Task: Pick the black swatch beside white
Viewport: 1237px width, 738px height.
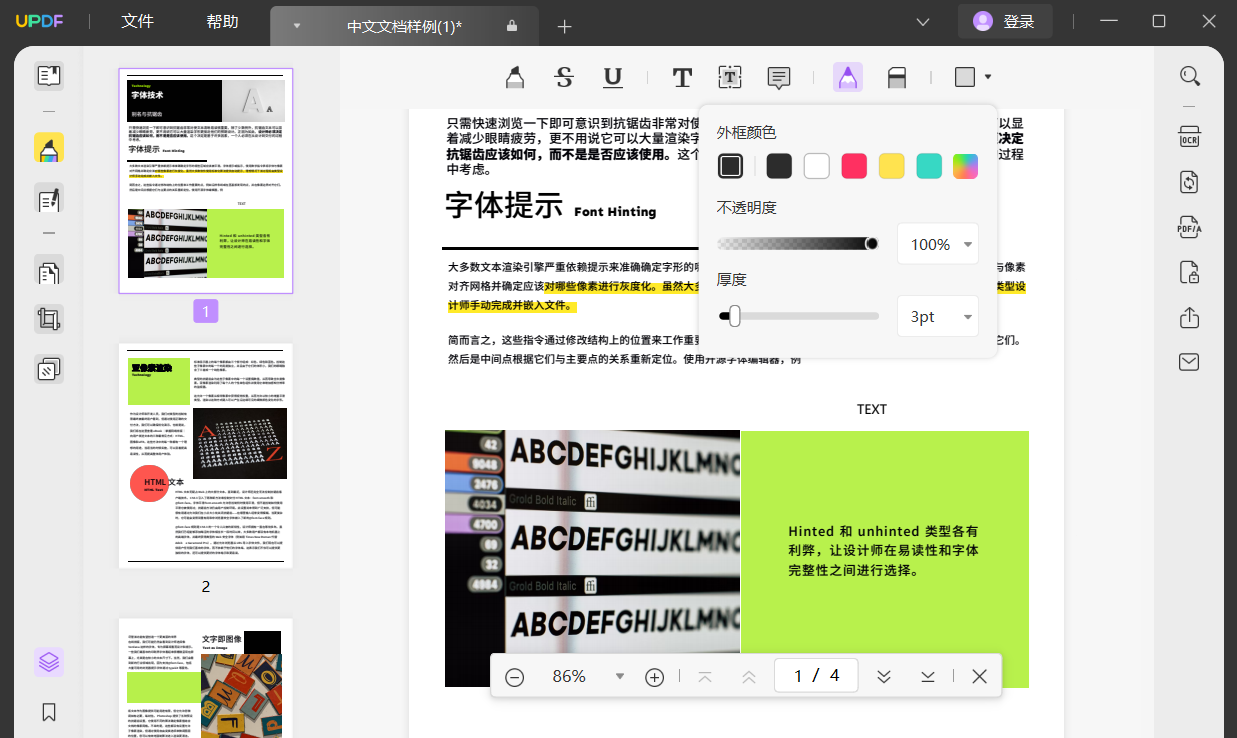Action: click(x=779, y=166)
